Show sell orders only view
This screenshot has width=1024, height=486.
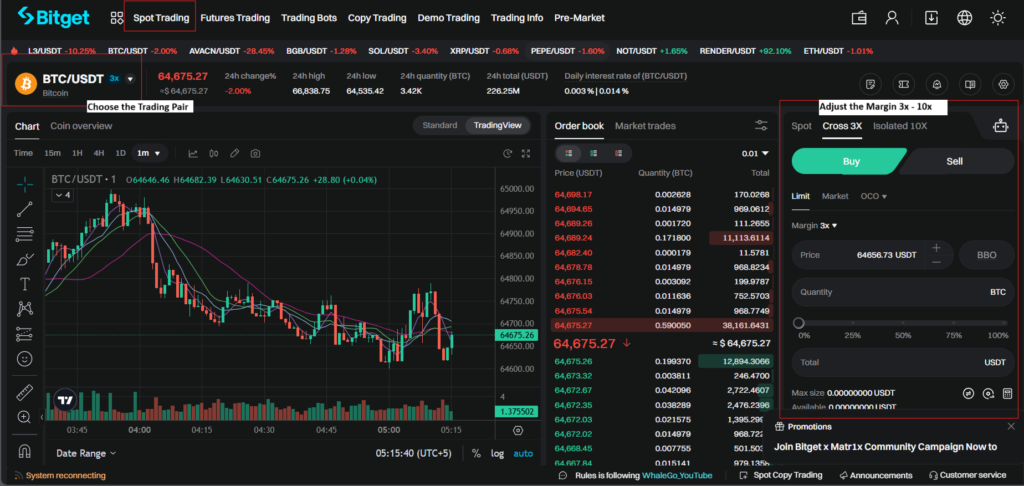[x=617, y=154]
